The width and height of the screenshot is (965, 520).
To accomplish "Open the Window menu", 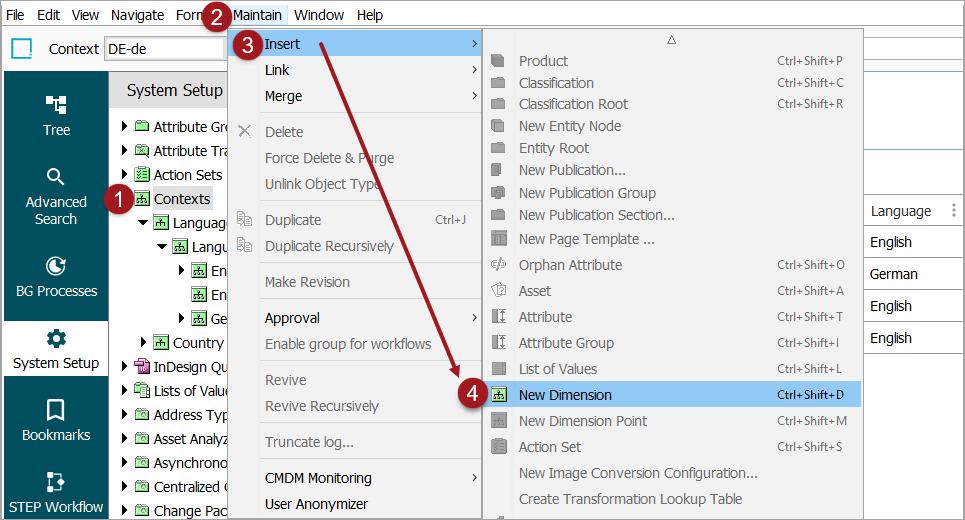I will [x=319, y=15].
